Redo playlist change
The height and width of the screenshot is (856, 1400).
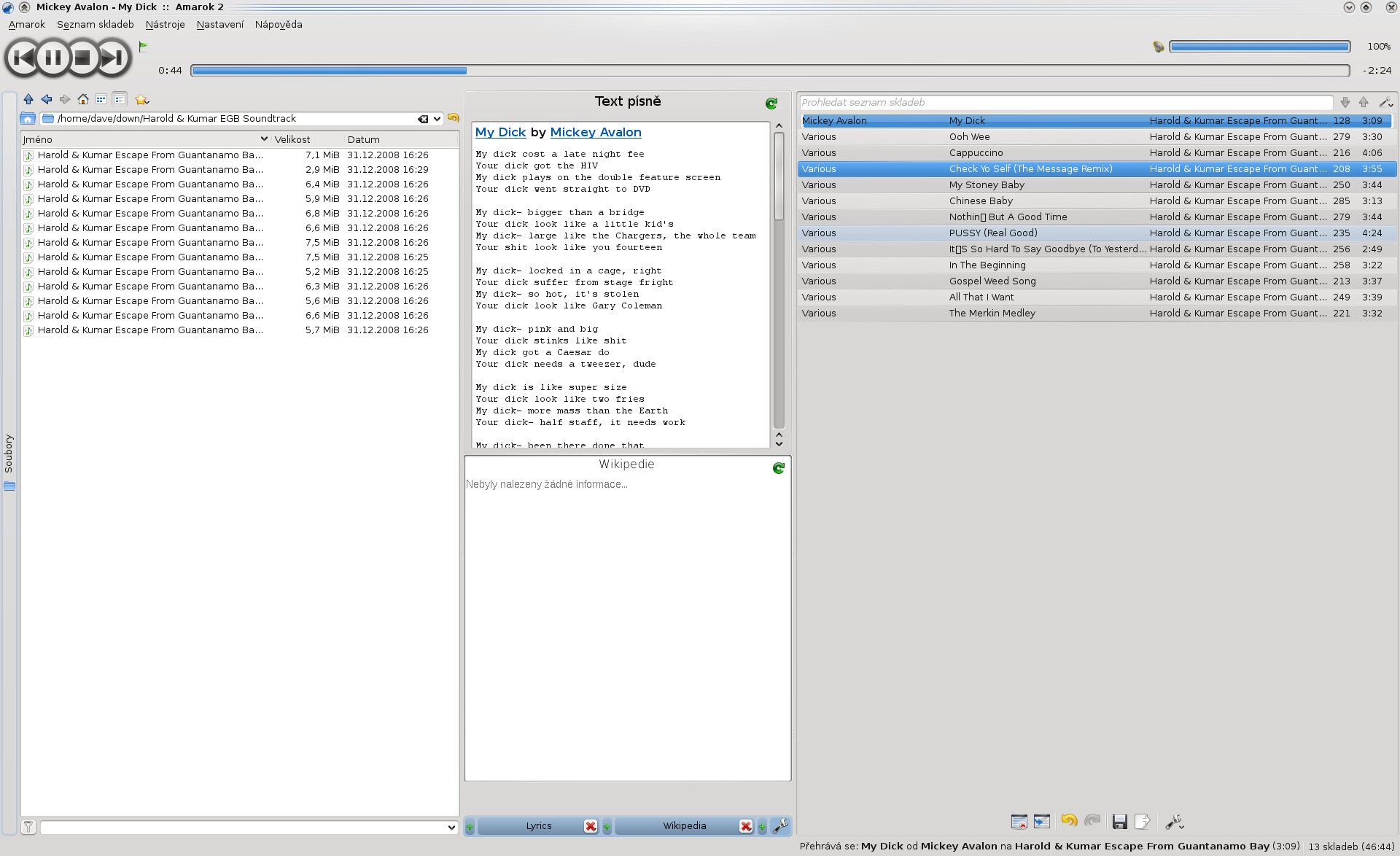(1092, 821)
